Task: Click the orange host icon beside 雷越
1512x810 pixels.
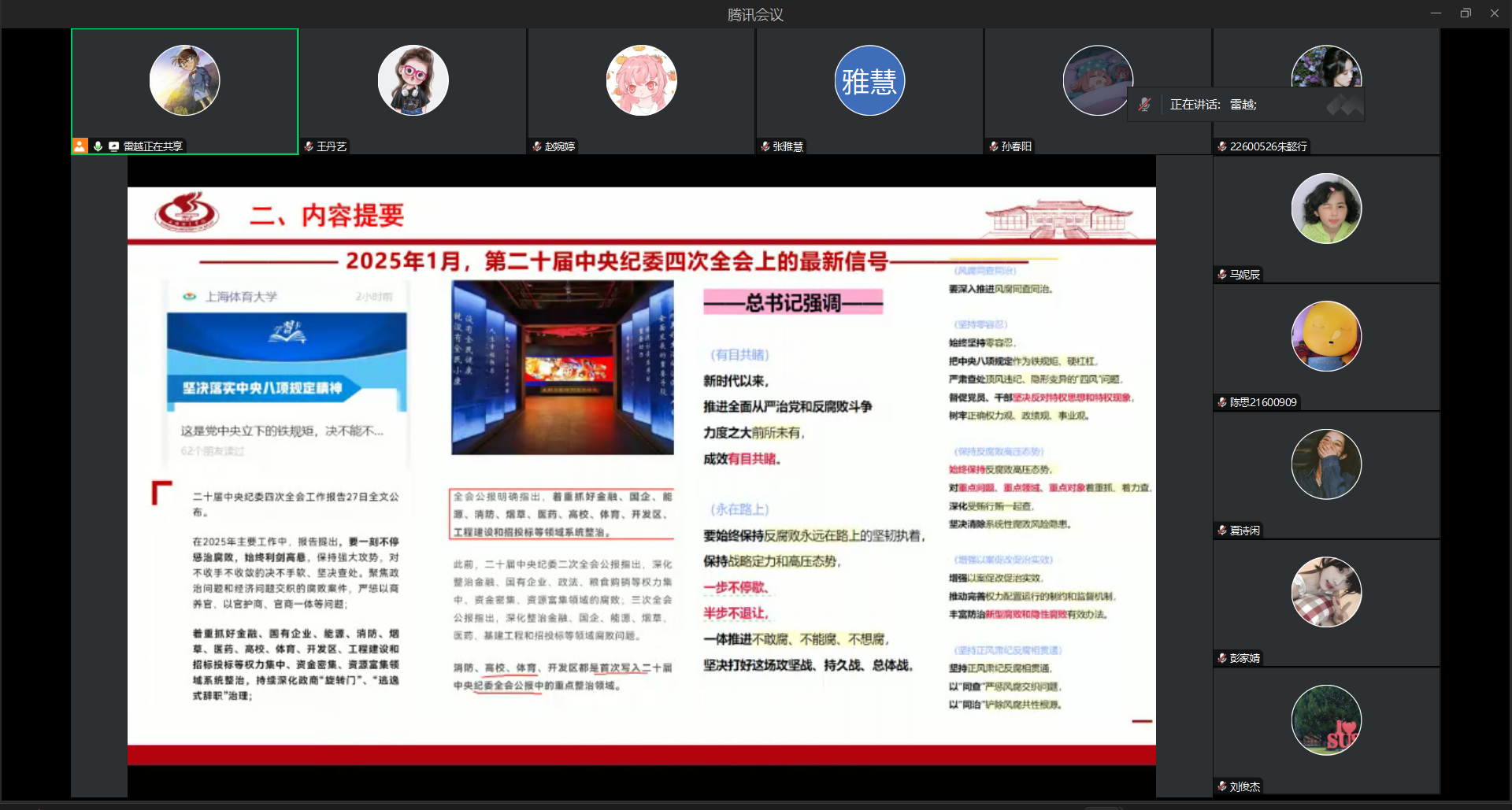Action: click(x=80, y=146)
